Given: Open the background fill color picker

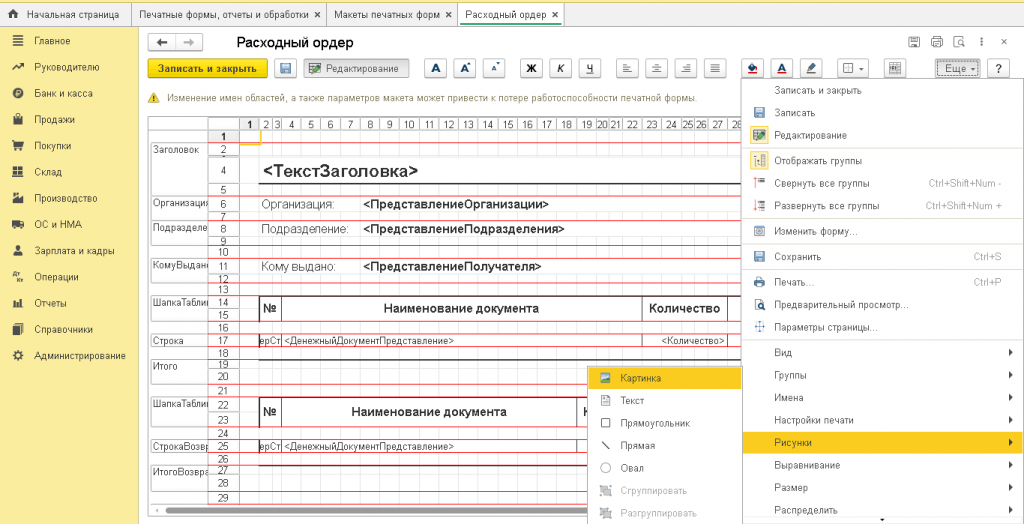Looking at the screenshot, I should pos(755,69).
